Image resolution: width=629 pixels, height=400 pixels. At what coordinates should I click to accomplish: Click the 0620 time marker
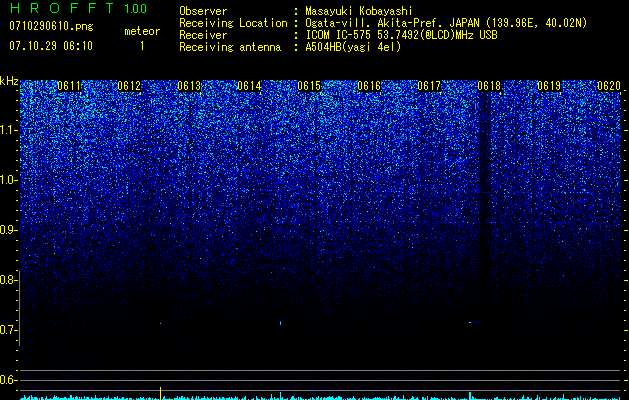coord(609,86)
